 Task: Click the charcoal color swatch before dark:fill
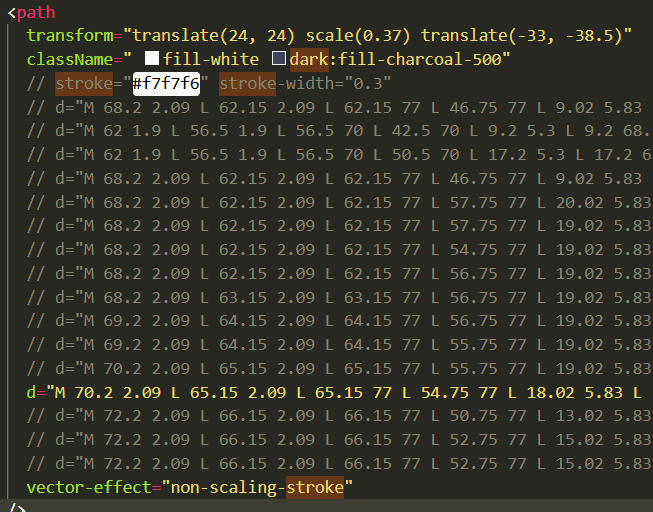tap(279, 60)
